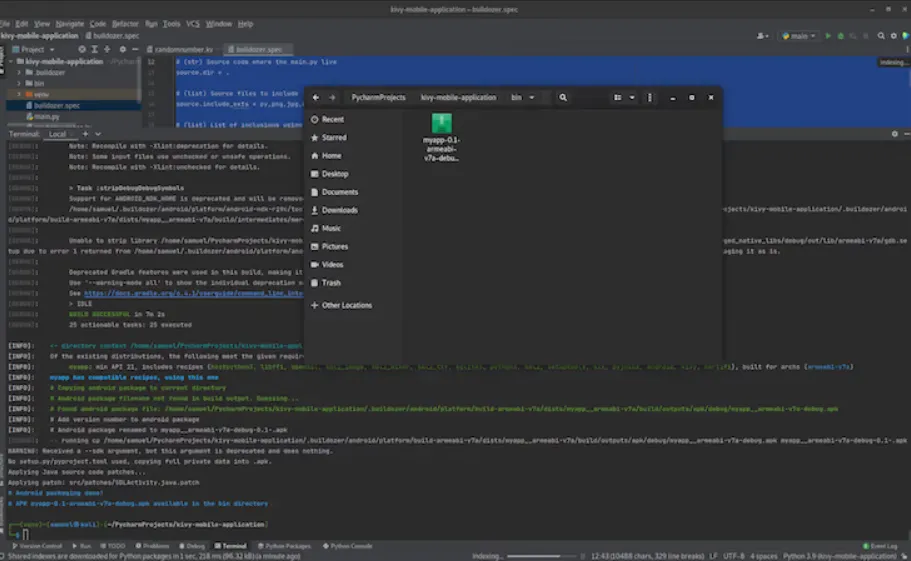Screen dimensions: 911x561
Task: Open the user account dropdown icon
Action: pos(762,36)
